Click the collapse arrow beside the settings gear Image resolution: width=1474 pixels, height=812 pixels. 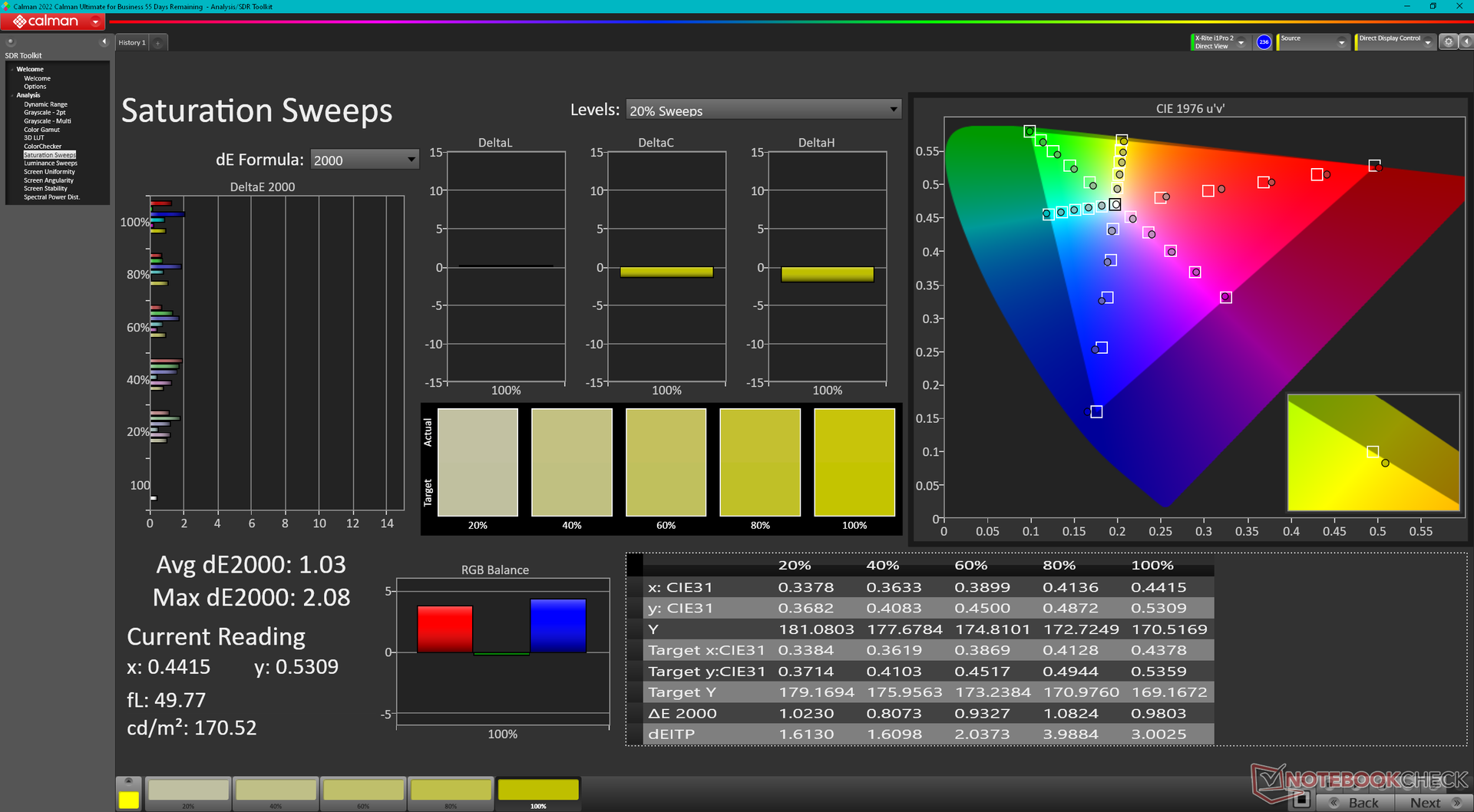1466,42
